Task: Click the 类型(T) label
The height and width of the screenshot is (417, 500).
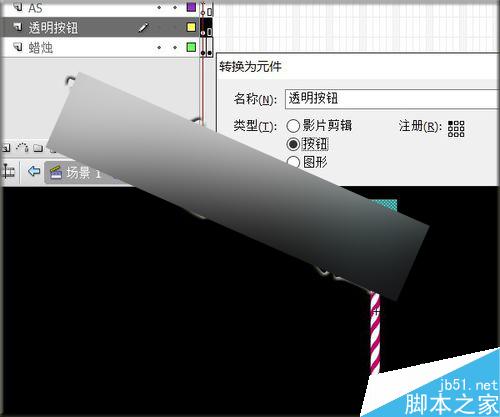Action: point(255,126)
